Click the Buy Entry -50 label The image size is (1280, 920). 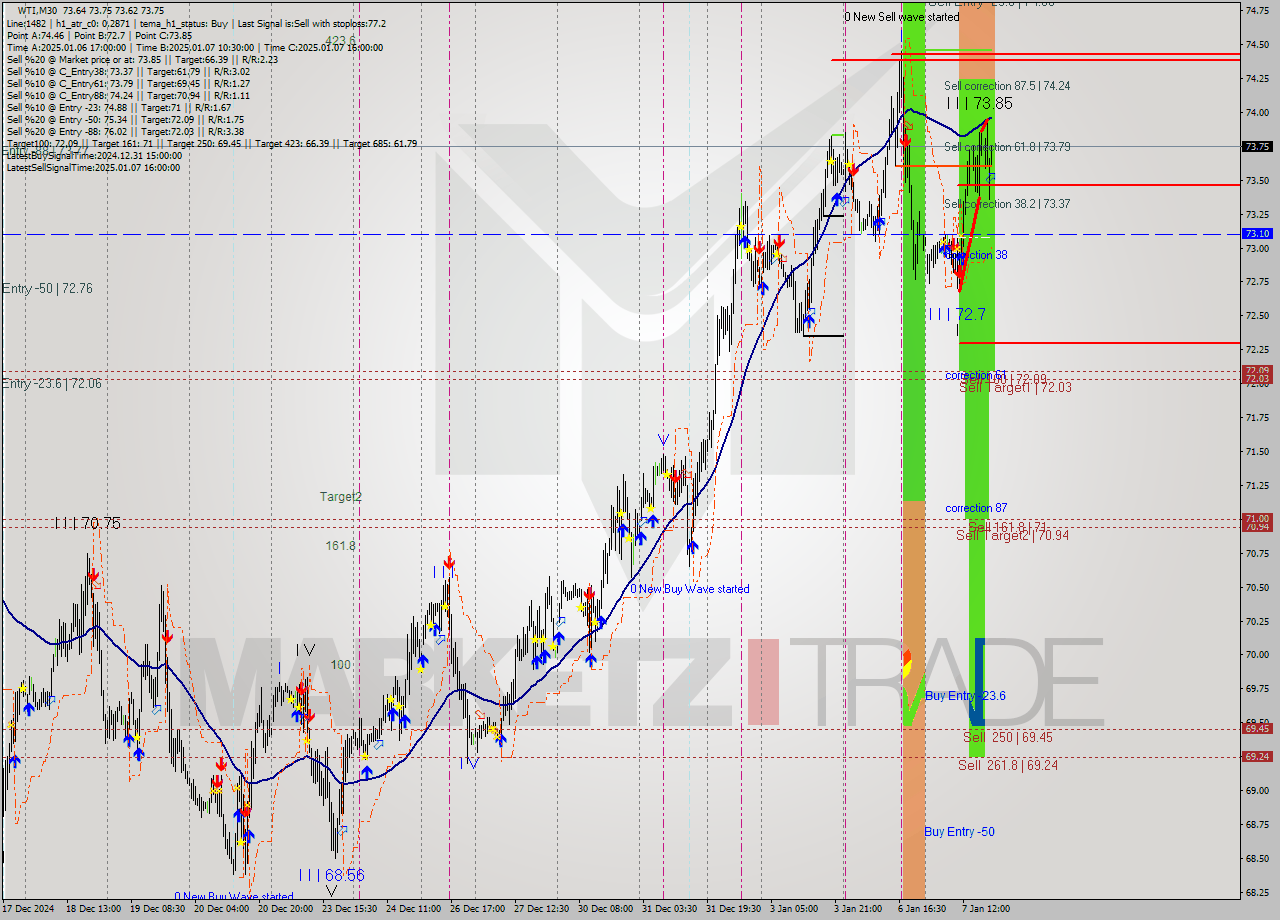coord(959,832)
